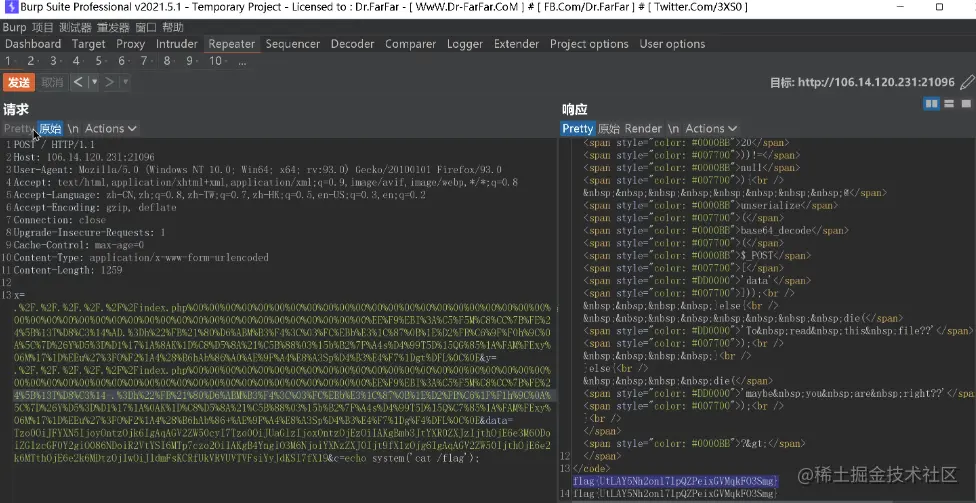Click the highlighted flag text in response
The height and width of the screenshot is (503, 976).
[x=675, y=481]
